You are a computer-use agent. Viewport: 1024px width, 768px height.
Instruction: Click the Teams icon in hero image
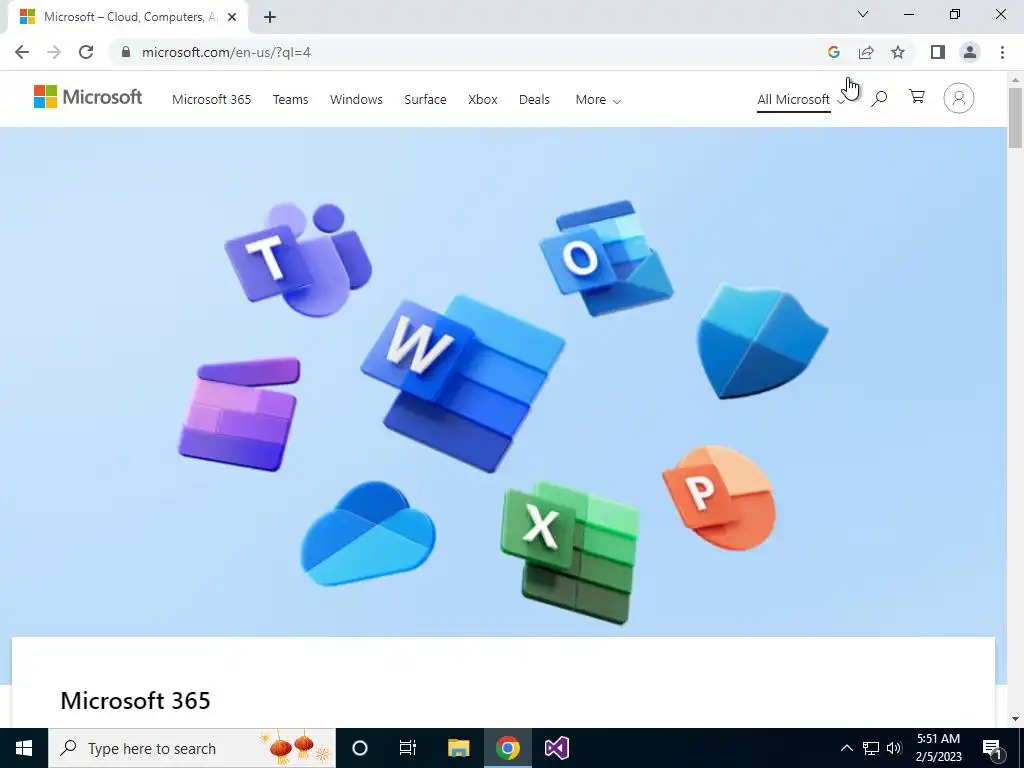297,259
